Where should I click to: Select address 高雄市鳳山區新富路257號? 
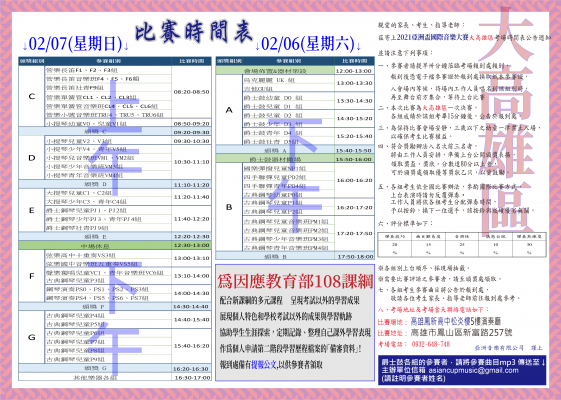pyautogui.click(x=462, y=333)
